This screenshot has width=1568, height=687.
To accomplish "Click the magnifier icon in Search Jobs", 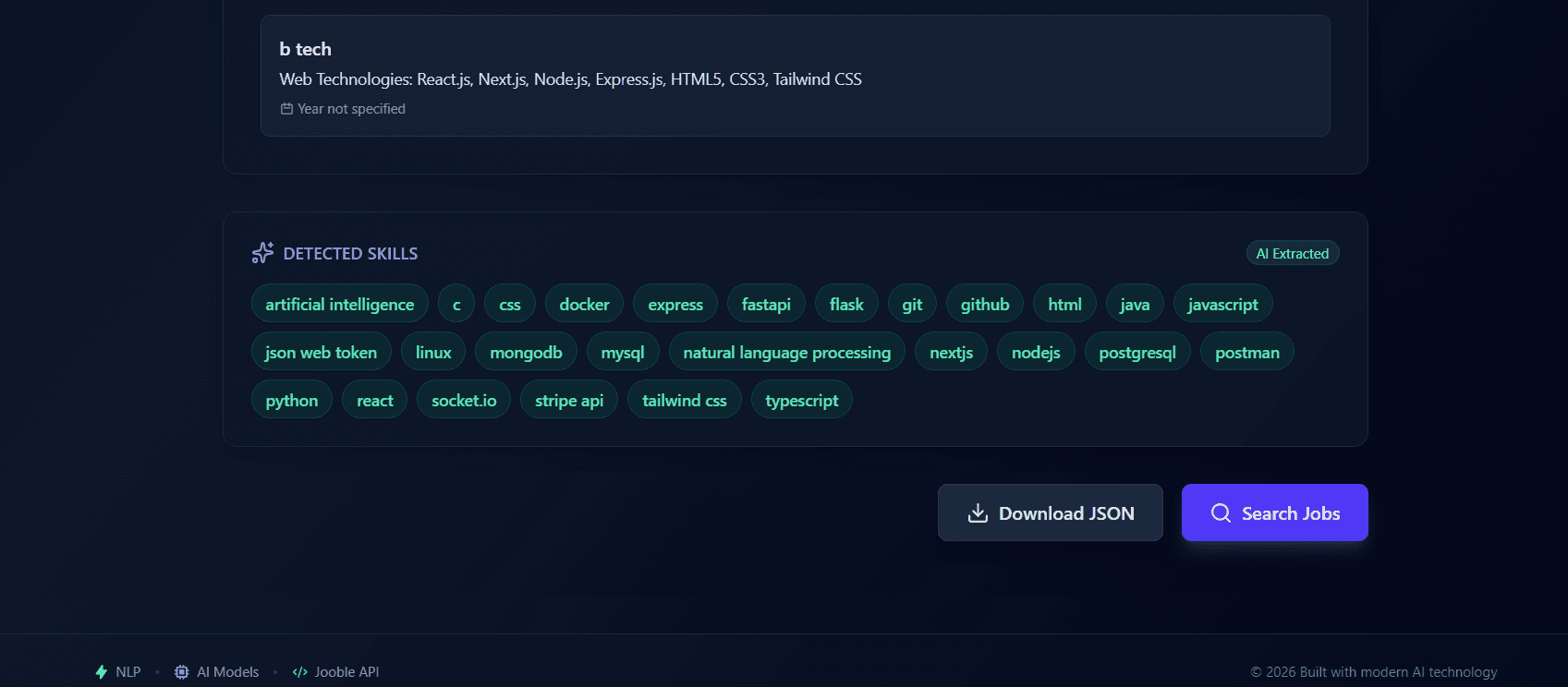I will point(1221,513).
